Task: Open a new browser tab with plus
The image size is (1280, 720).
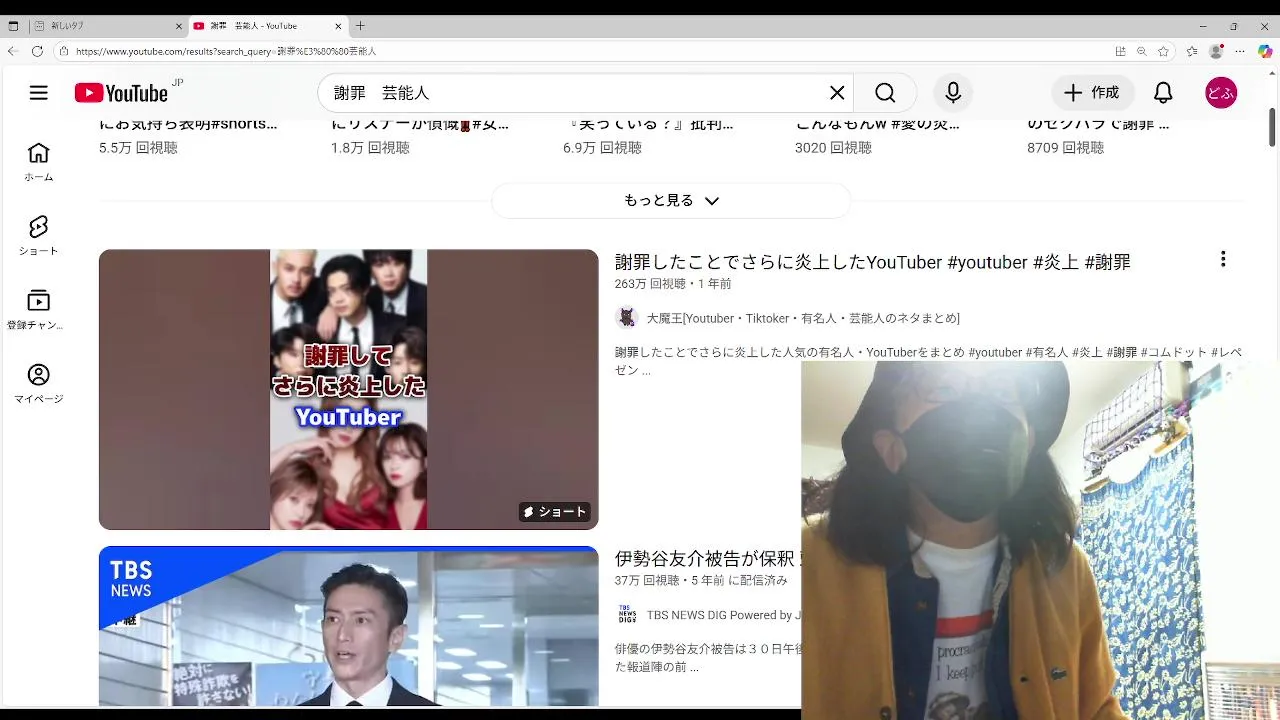Action: [x=361, y=26]
